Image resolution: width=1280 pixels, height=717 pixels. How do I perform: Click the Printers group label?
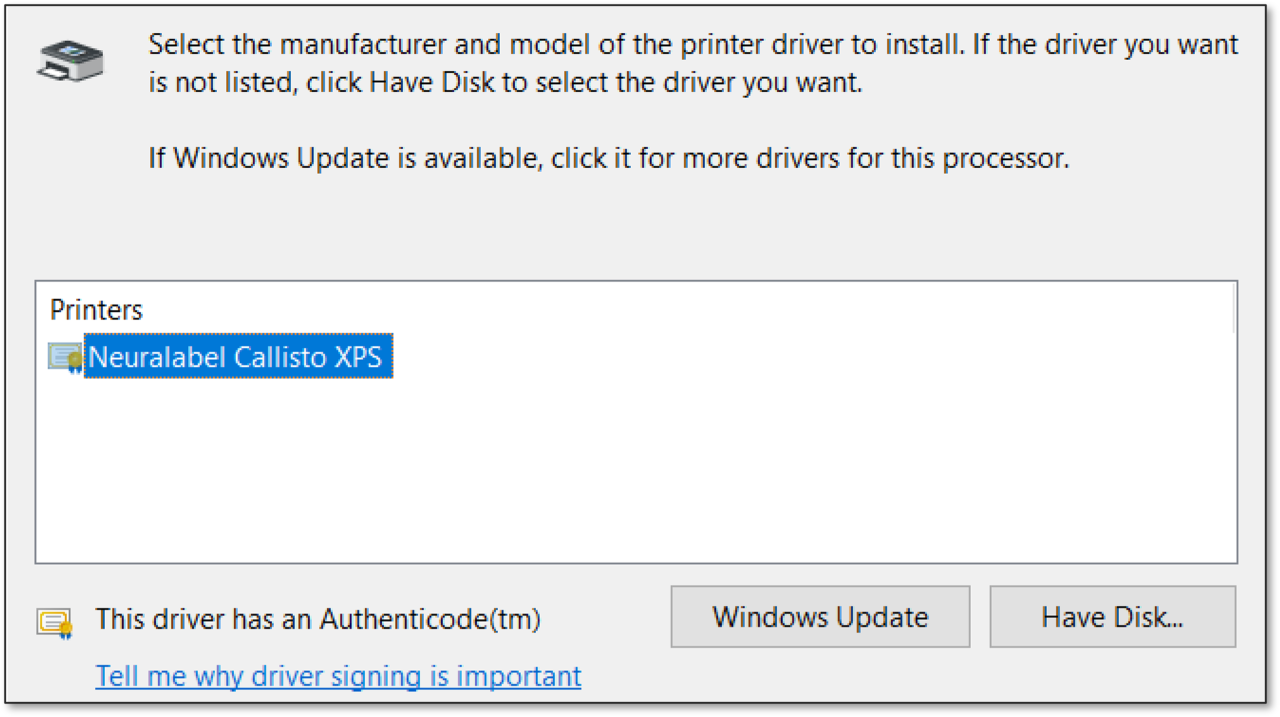click(x=96, y=310)
